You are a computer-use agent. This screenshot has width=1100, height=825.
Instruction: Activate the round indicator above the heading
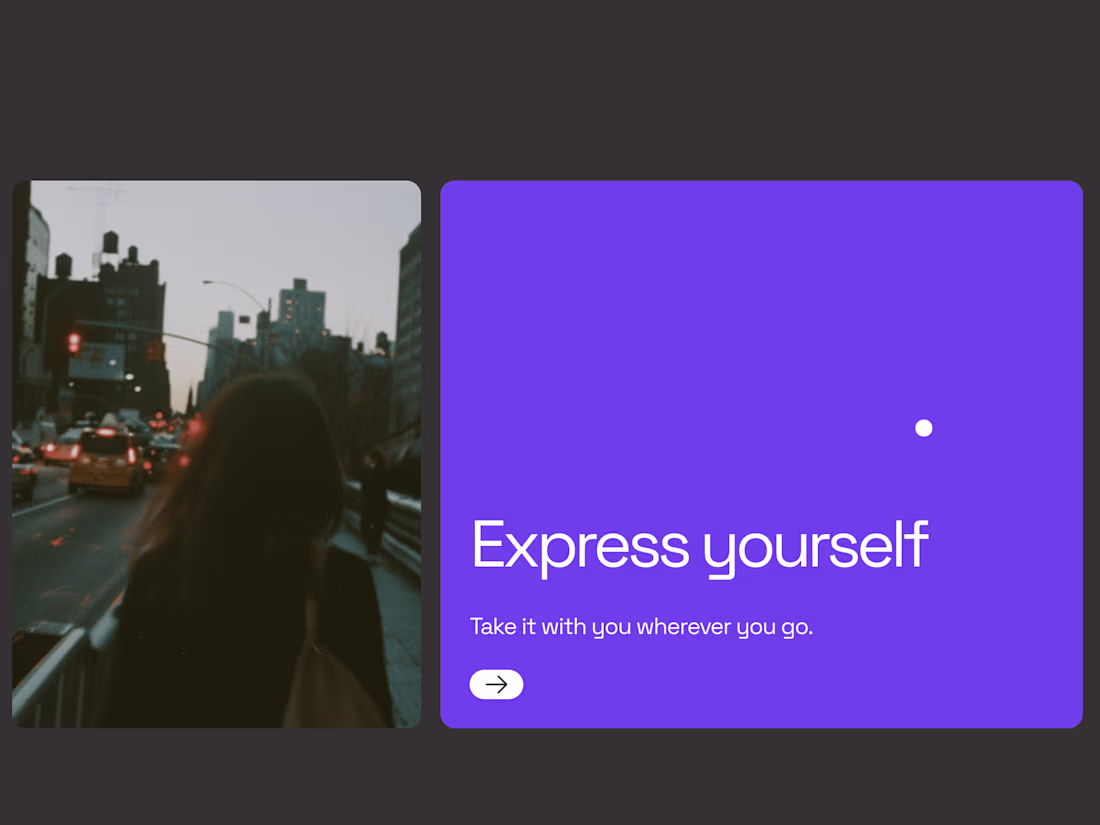(923, 428)
